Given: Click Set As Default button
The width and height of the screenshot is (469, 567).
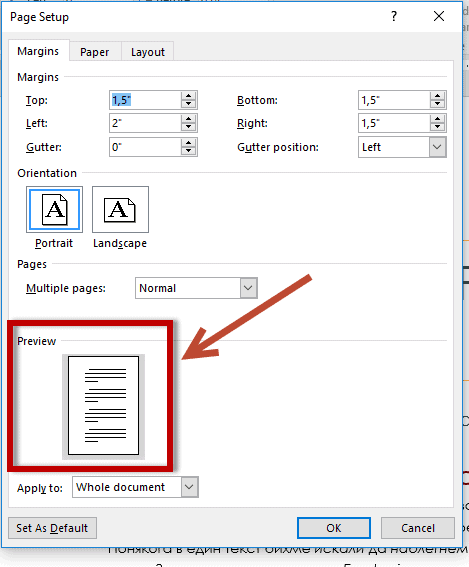Looking at the screenshot, I should pyautogui.click(x=52, y=528).
